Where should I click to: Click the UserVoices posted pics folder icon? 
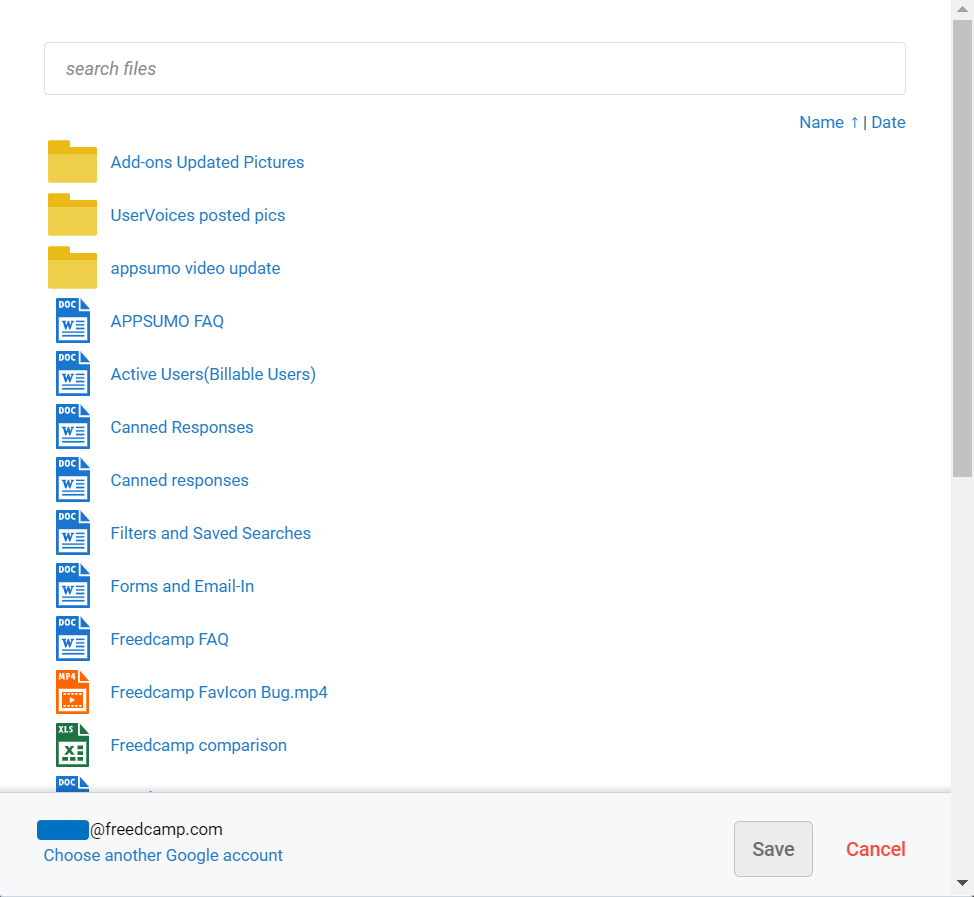72,215
